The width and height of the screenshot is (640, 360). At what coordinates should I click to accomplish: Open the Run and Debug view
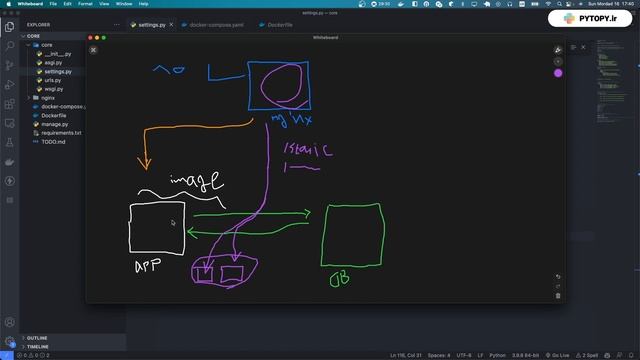coord(9,84)
